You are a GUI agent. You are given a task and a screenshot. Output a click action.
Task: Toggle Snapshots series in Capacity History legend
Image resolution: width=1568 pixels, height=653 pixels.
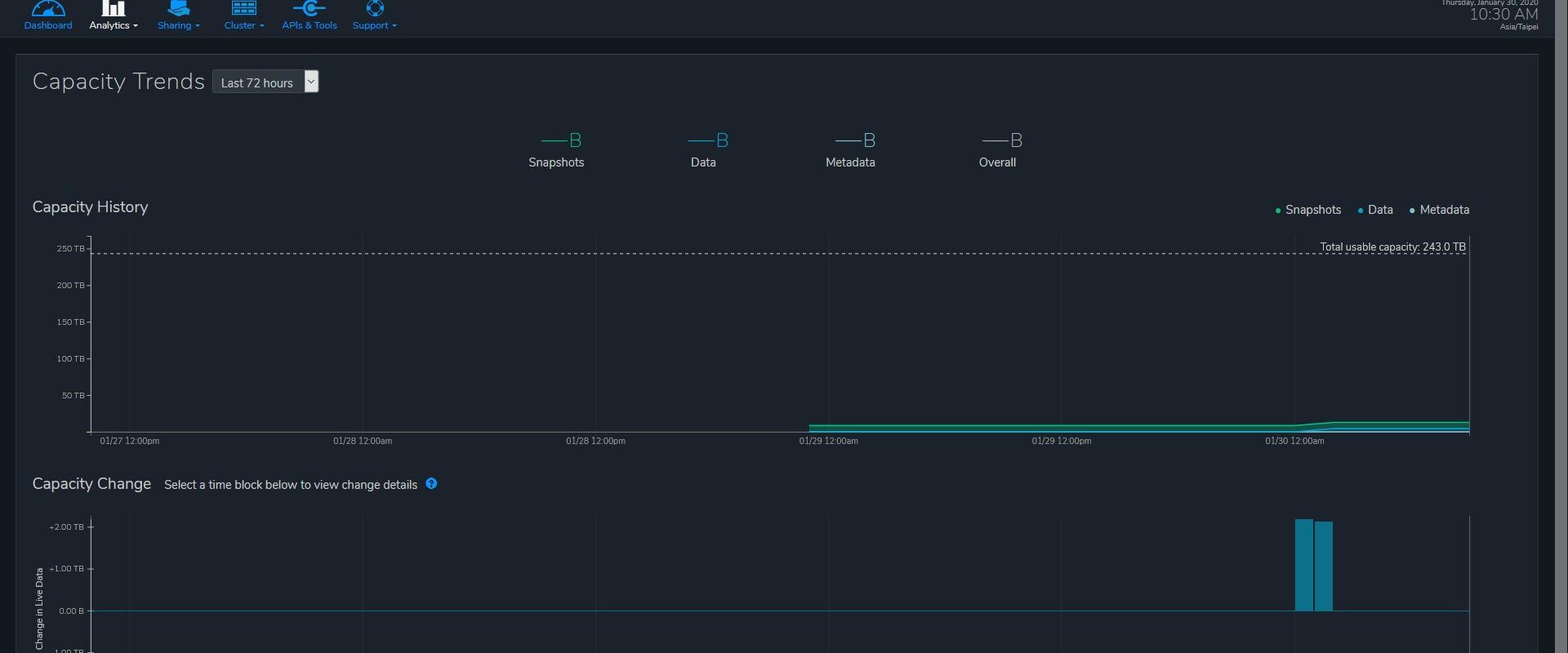(1308, 210)
